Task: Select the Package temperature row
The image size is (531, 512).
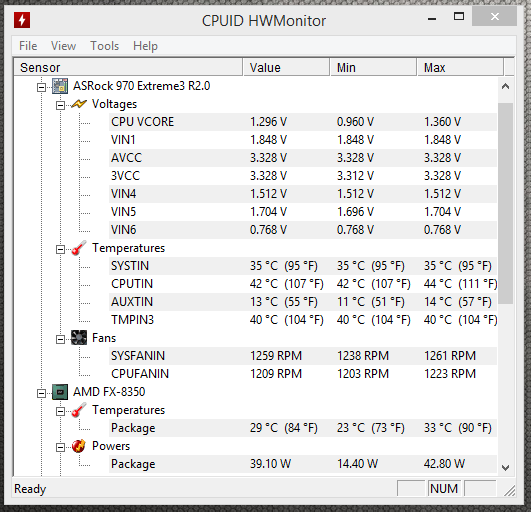Action: point(303,428)
